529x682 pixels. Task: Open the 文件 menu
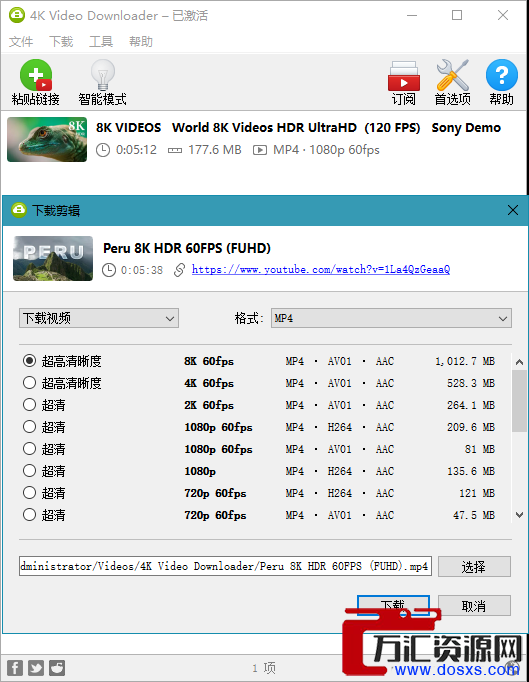(21, 42)
